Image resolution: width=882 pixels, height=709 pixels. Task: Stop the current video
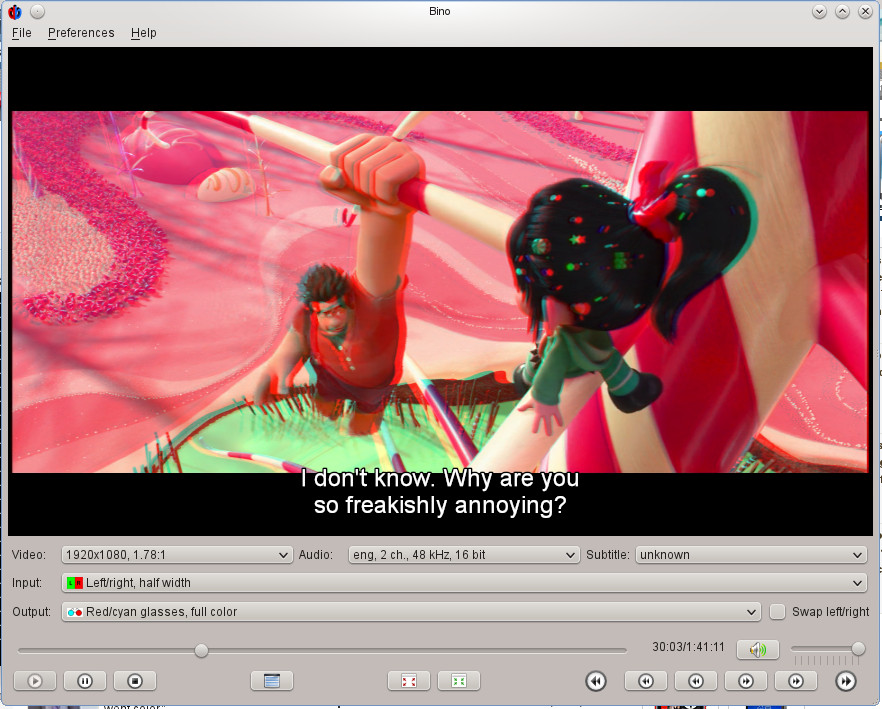[135, 681]
